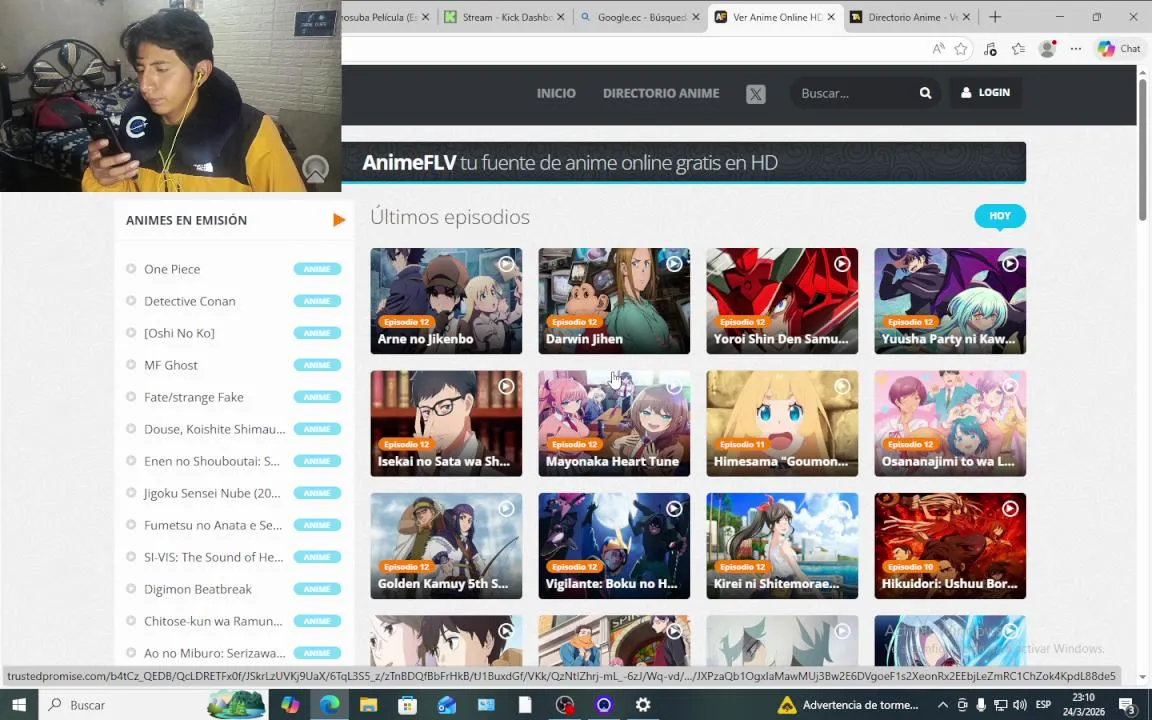
Task: Open the Edge Settings and more menu
Action: pyautogui.click(x=1076, y=48)
